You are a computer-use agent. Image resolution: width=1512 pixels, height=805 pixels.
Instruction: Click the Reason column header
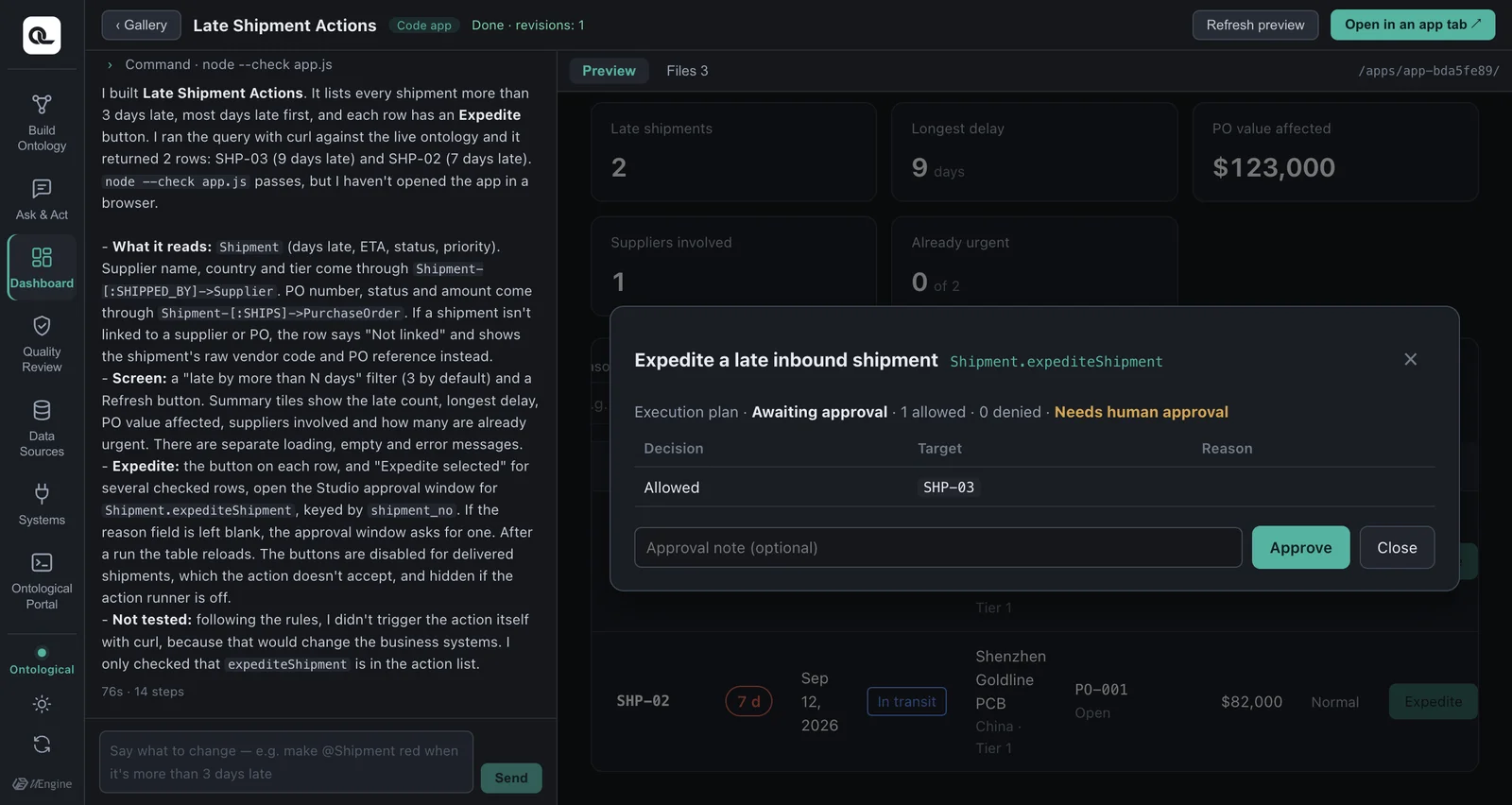[x=1227, y=449]
